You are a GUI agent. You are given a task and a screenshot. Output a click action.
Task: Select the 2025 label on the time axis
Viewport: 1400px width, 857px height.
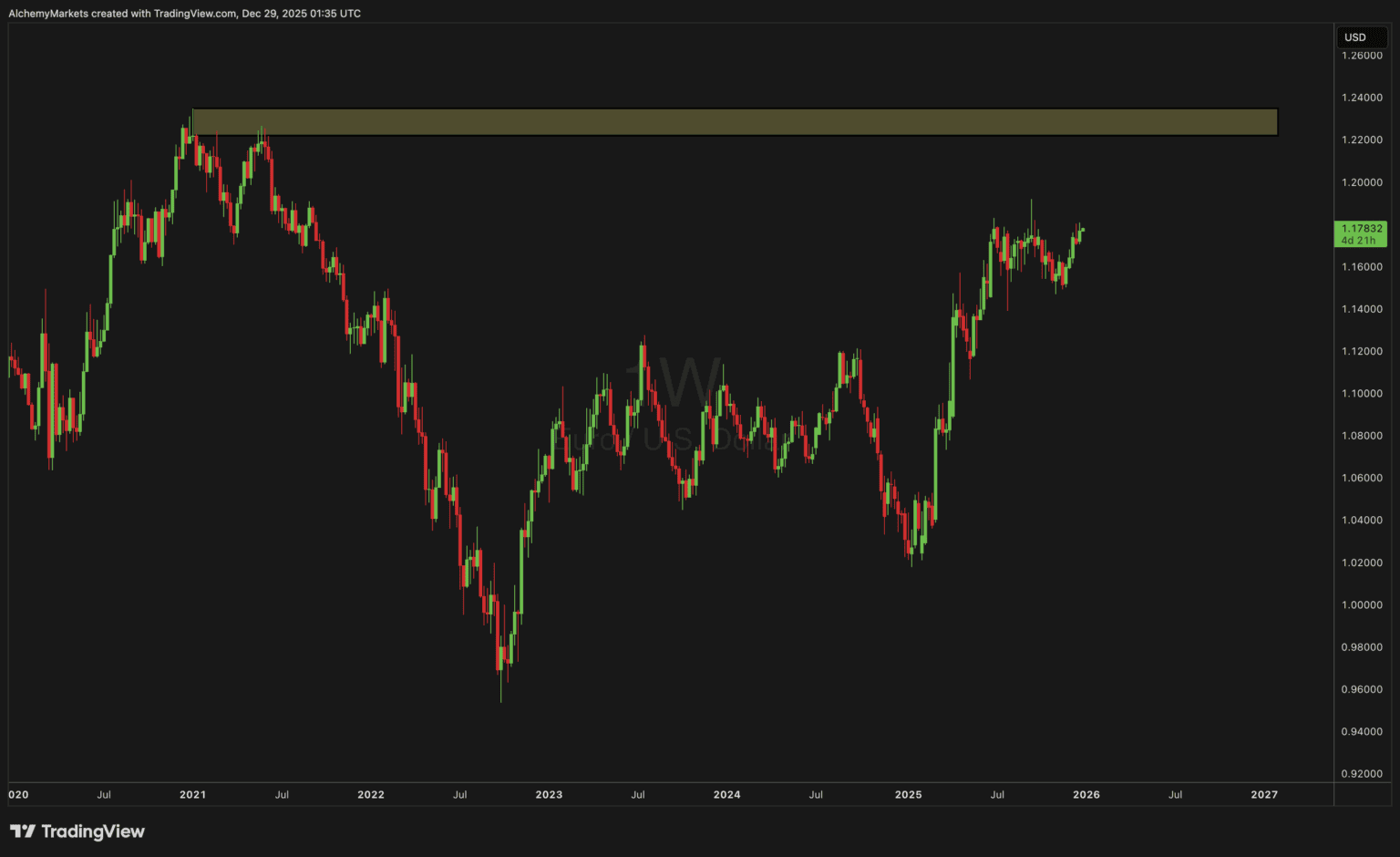coord(909,794)
